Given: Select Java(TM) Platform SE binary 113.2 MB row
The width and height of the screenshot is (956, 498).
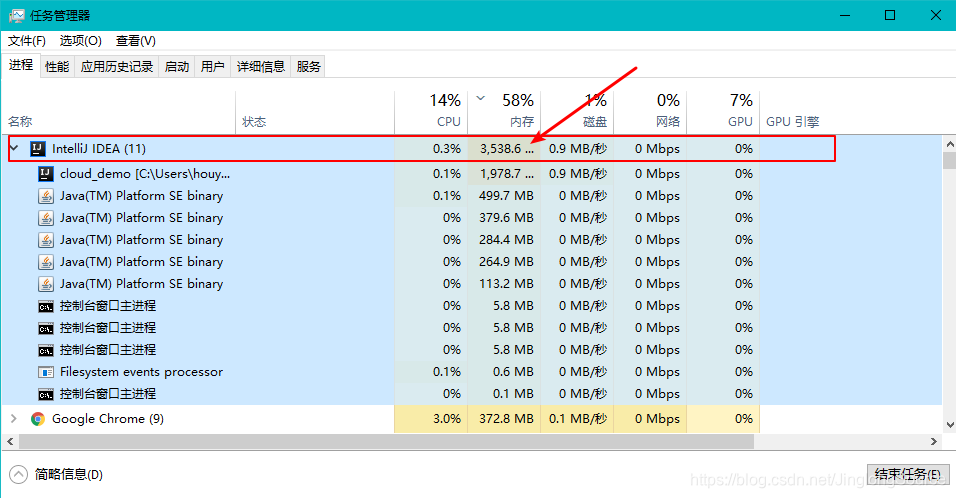Looking at the screenshot, I should tap(473, 283).
